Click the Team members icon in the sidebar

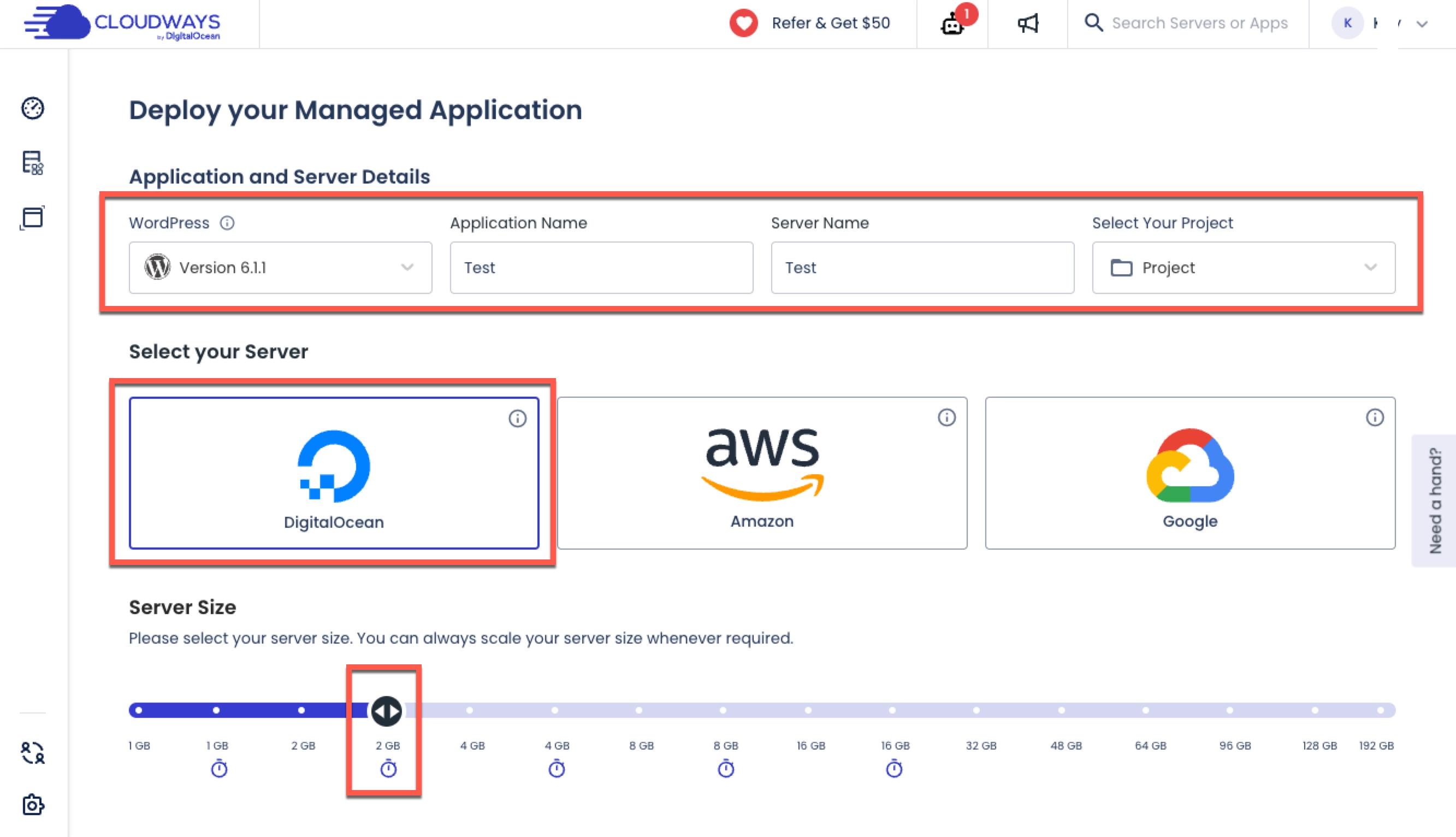coord(33,753)
